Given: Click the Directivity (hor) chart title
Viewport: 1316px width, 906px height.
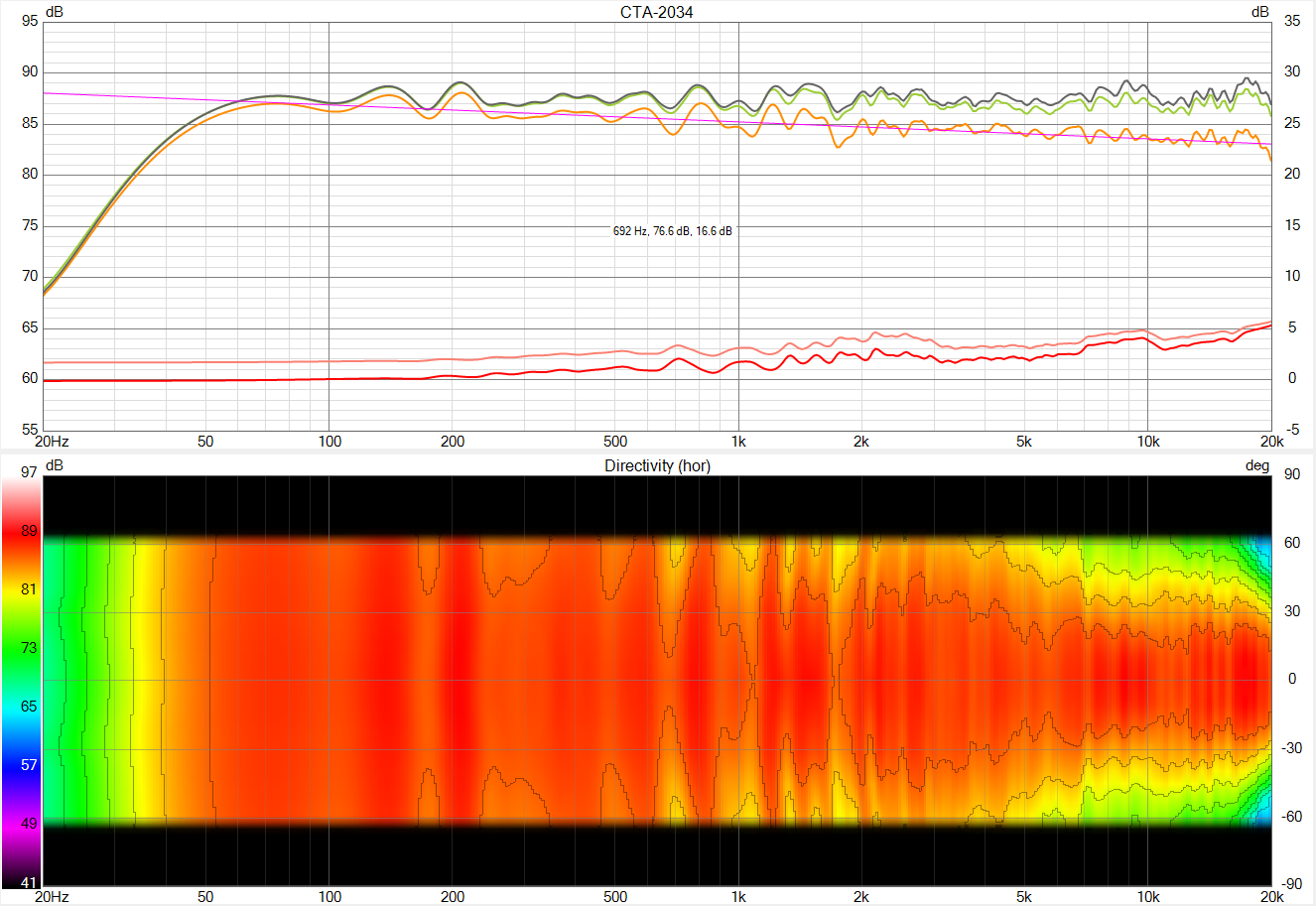Looking at the screenshot, I should click(657, 465).
